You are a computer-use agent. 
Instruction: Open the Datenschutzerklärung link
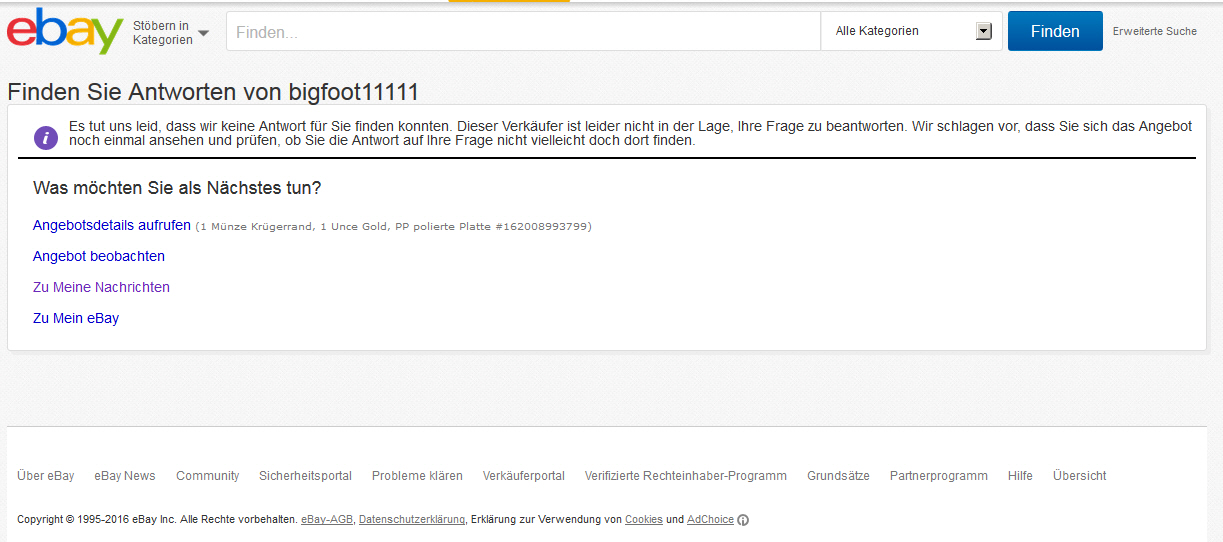coord(412,520)
